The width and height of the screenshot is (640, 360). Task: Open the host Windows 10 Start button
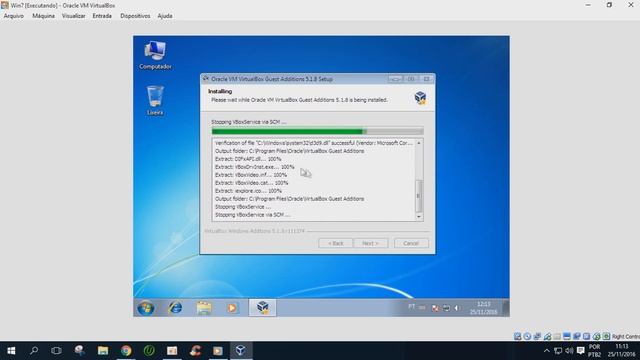(11, 351)
